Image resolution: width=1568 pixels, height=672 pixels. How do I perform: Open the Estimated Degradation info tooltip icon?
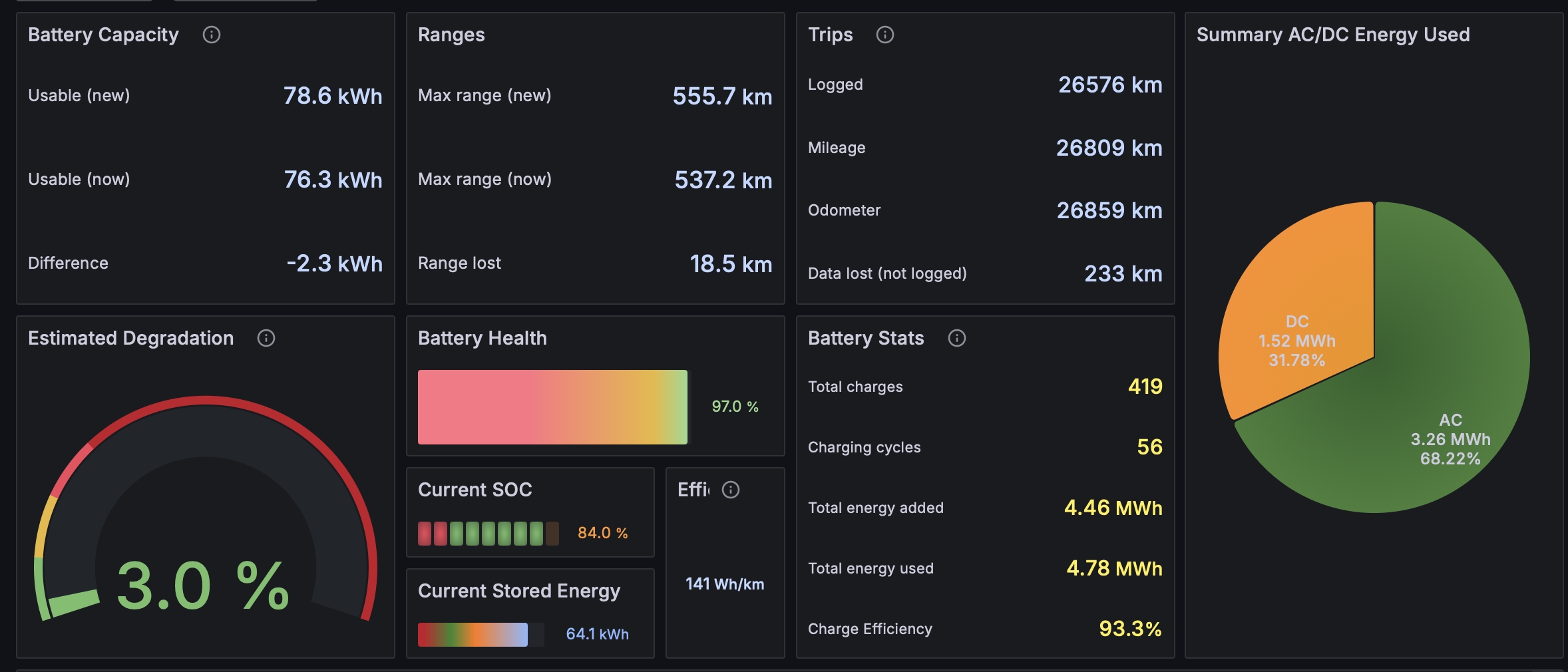pos(266,338)
